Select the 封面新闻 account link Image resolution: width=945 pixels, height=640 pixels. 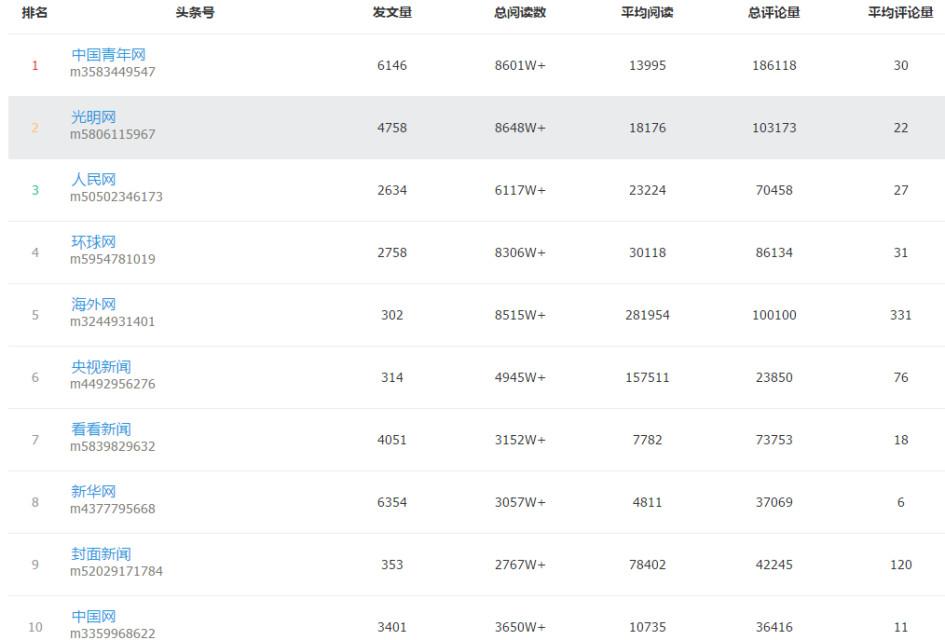[x=100, y=554]
